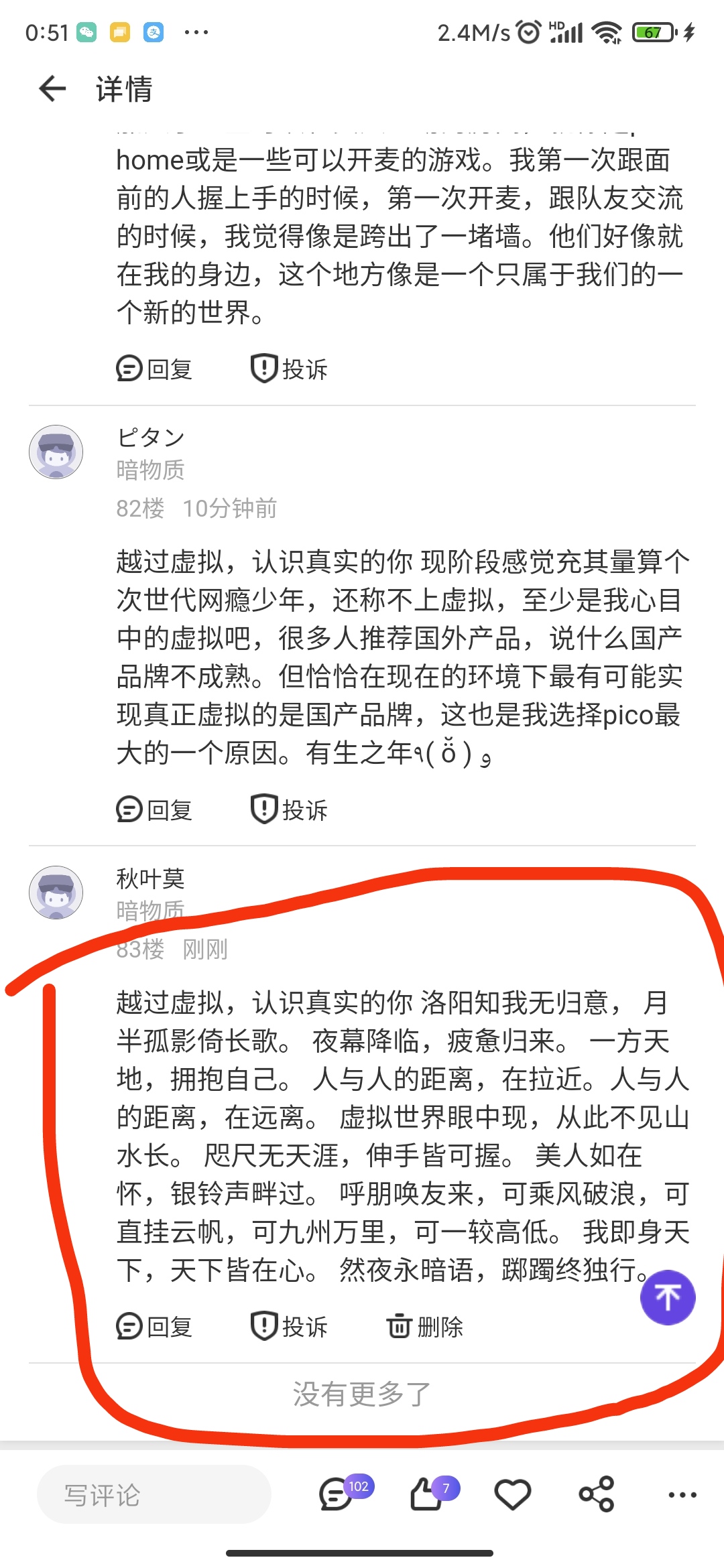Screen dimensions: 724x1568
Task: Favorite the post with the heart icon
Action: (x=513, y=1494)
